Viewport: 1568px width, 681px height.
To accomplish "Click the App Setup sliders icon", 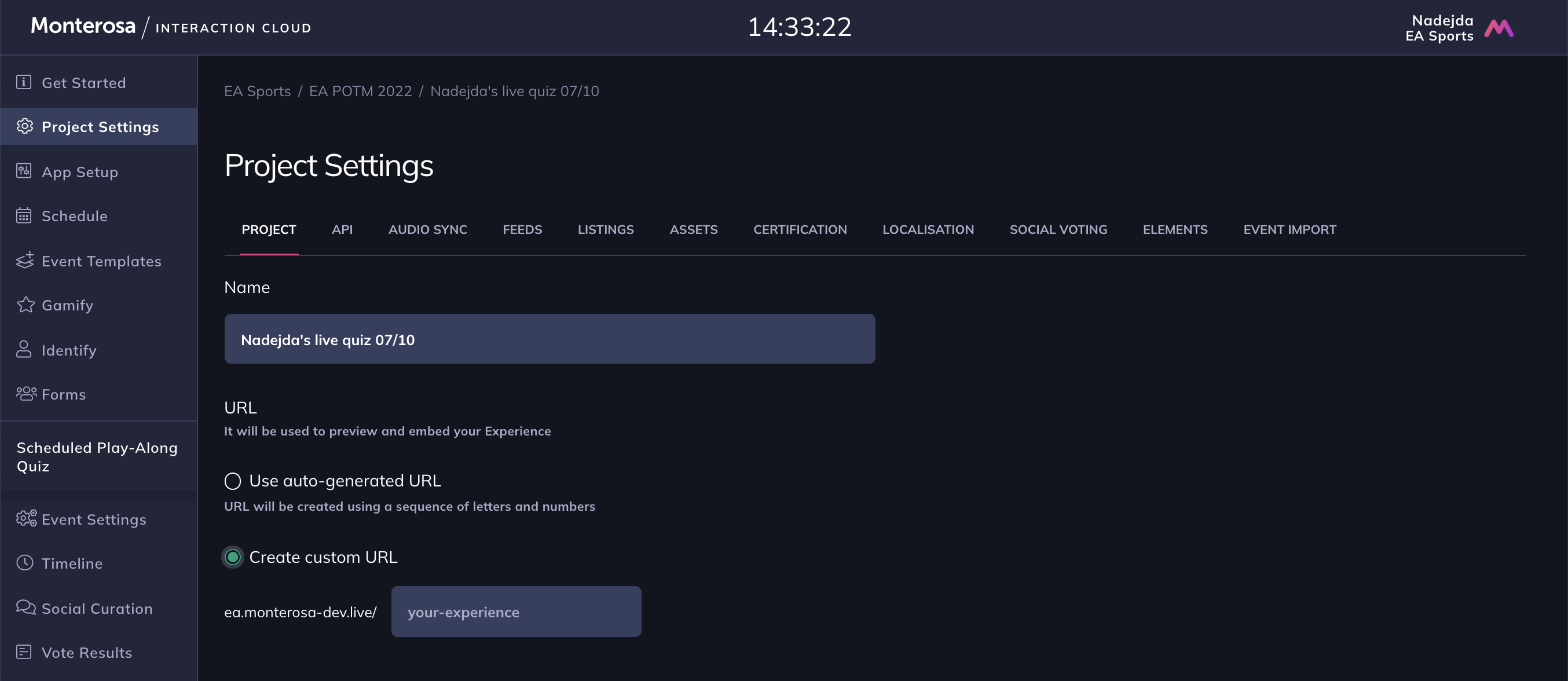I will 24,171.
